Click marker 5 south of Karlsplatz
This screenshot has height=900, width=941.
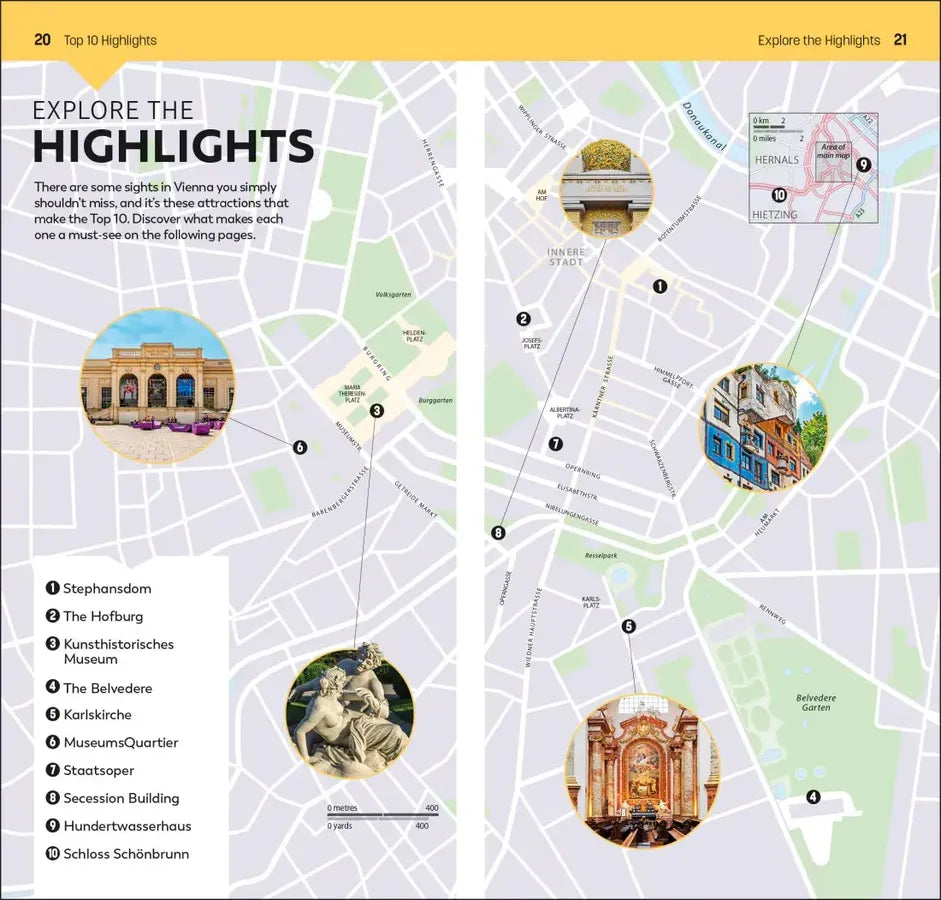pos(628,627)
